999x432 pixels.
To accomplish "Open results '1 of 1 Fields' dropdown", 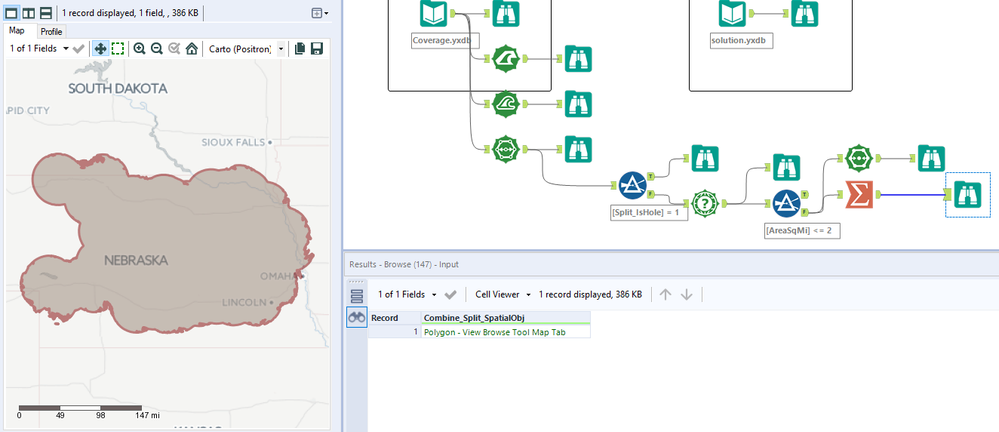I will click(408, 294).
